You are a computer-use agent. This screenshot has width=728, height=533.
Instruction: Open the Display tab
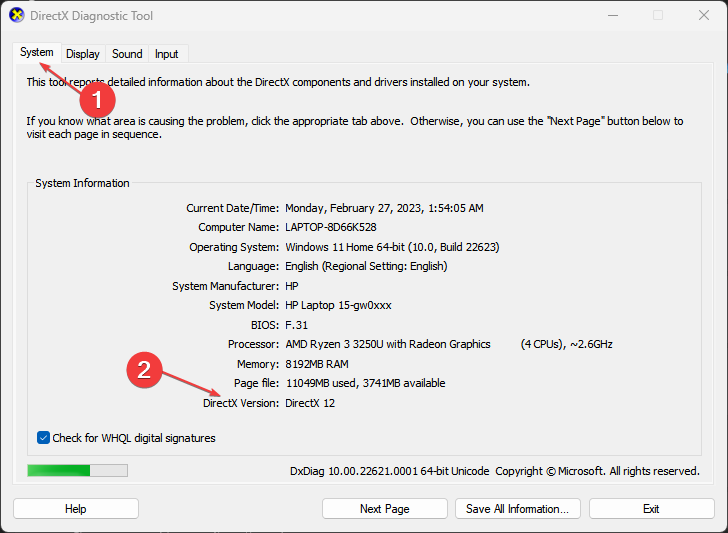[83, 54]
